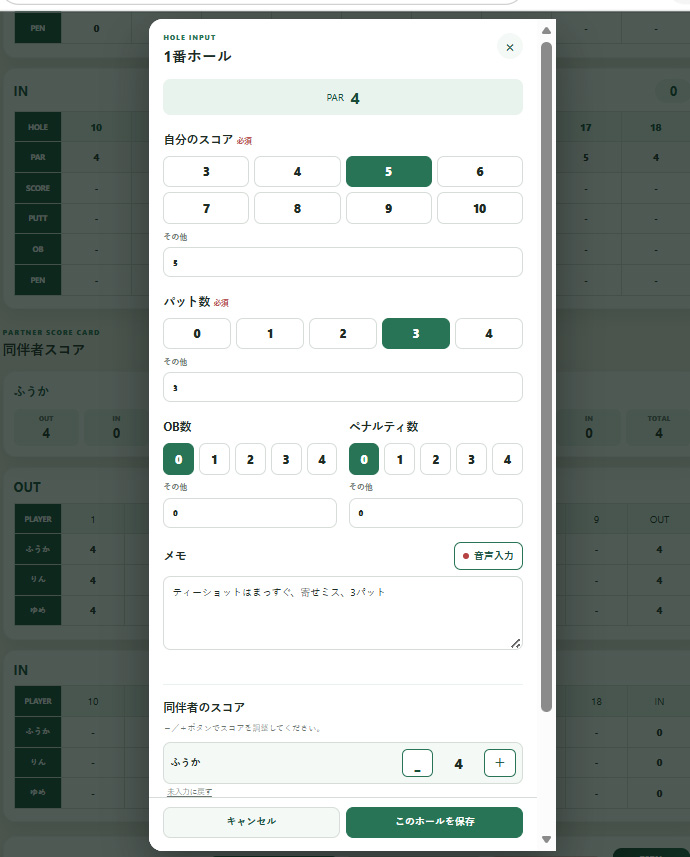Set putt count to 4
This screenshot has height=857, width=690.
click(x=489, y=333)
